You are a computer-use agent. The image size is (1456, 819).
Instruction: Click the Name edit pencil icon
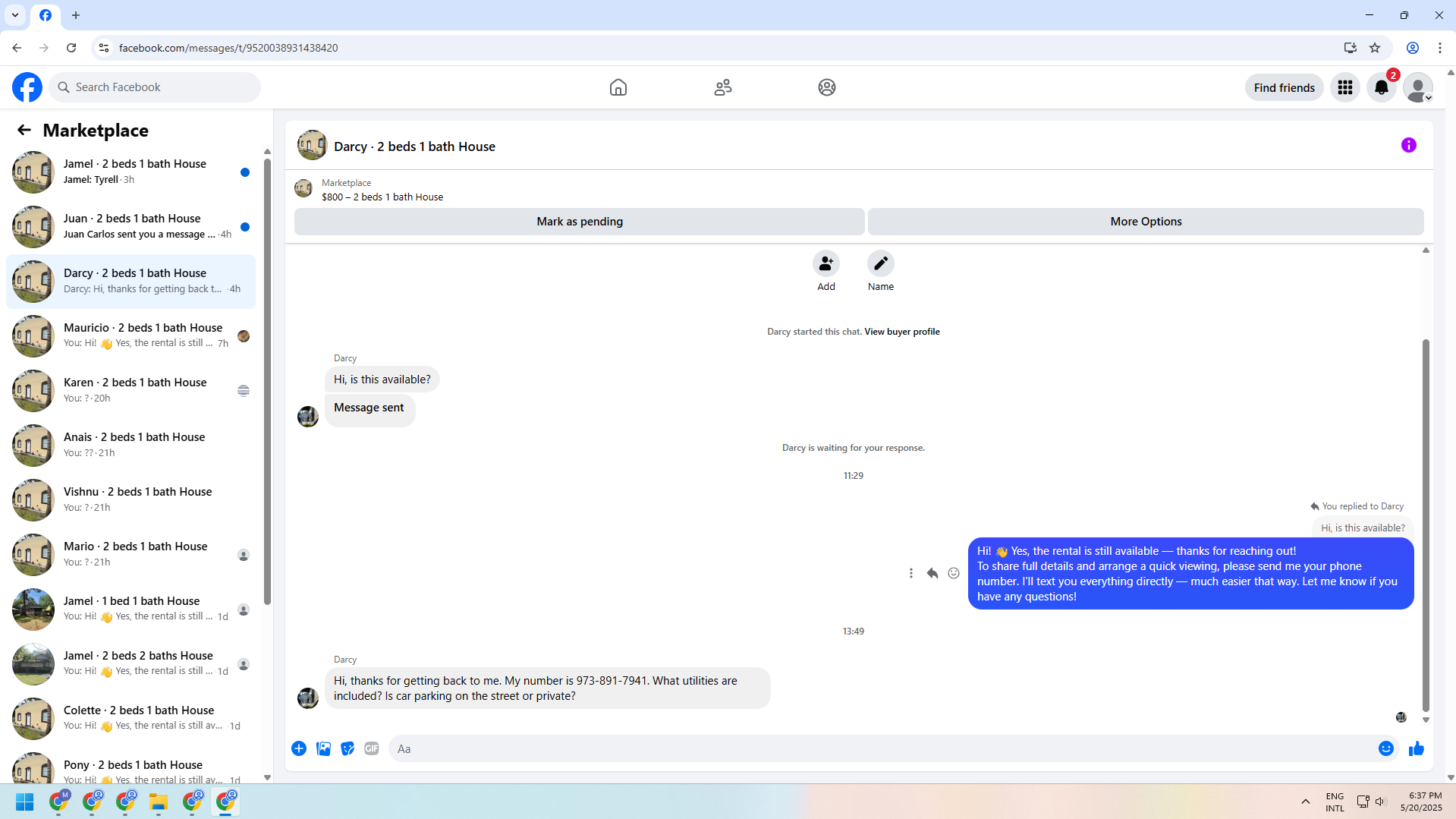pyautogui.click(x=881, y=263)
